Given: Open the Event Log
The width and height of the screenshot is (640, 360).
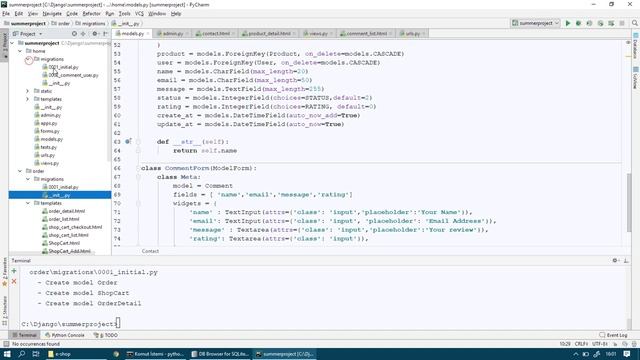Looking at the screenshot, I should tap(613, 335).
